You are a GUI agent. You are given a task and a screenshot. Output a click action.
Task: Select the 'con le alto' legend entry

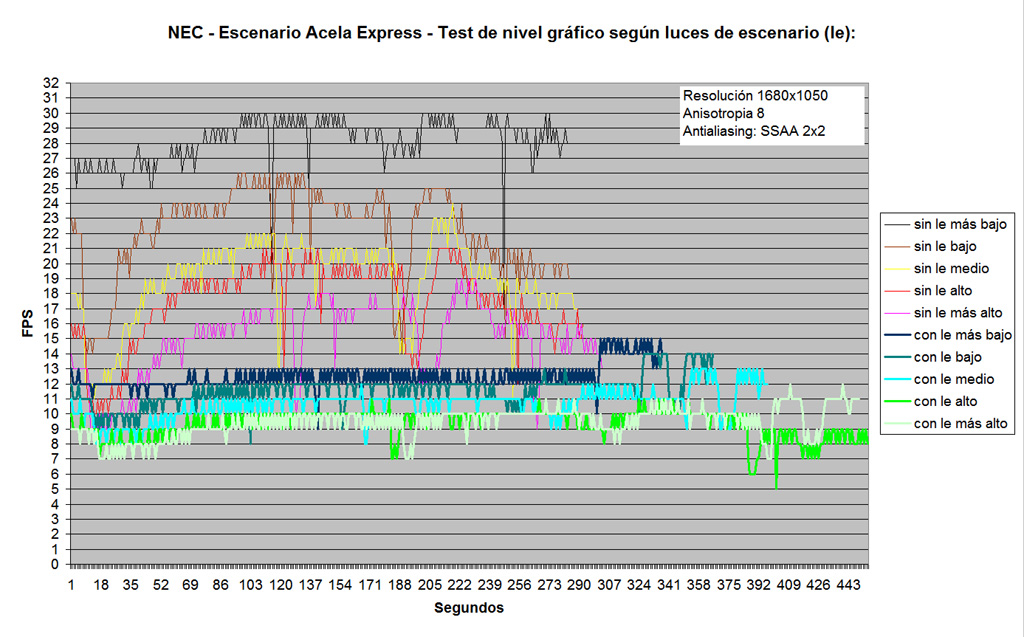pyautogui.click(x=945, y=402)
